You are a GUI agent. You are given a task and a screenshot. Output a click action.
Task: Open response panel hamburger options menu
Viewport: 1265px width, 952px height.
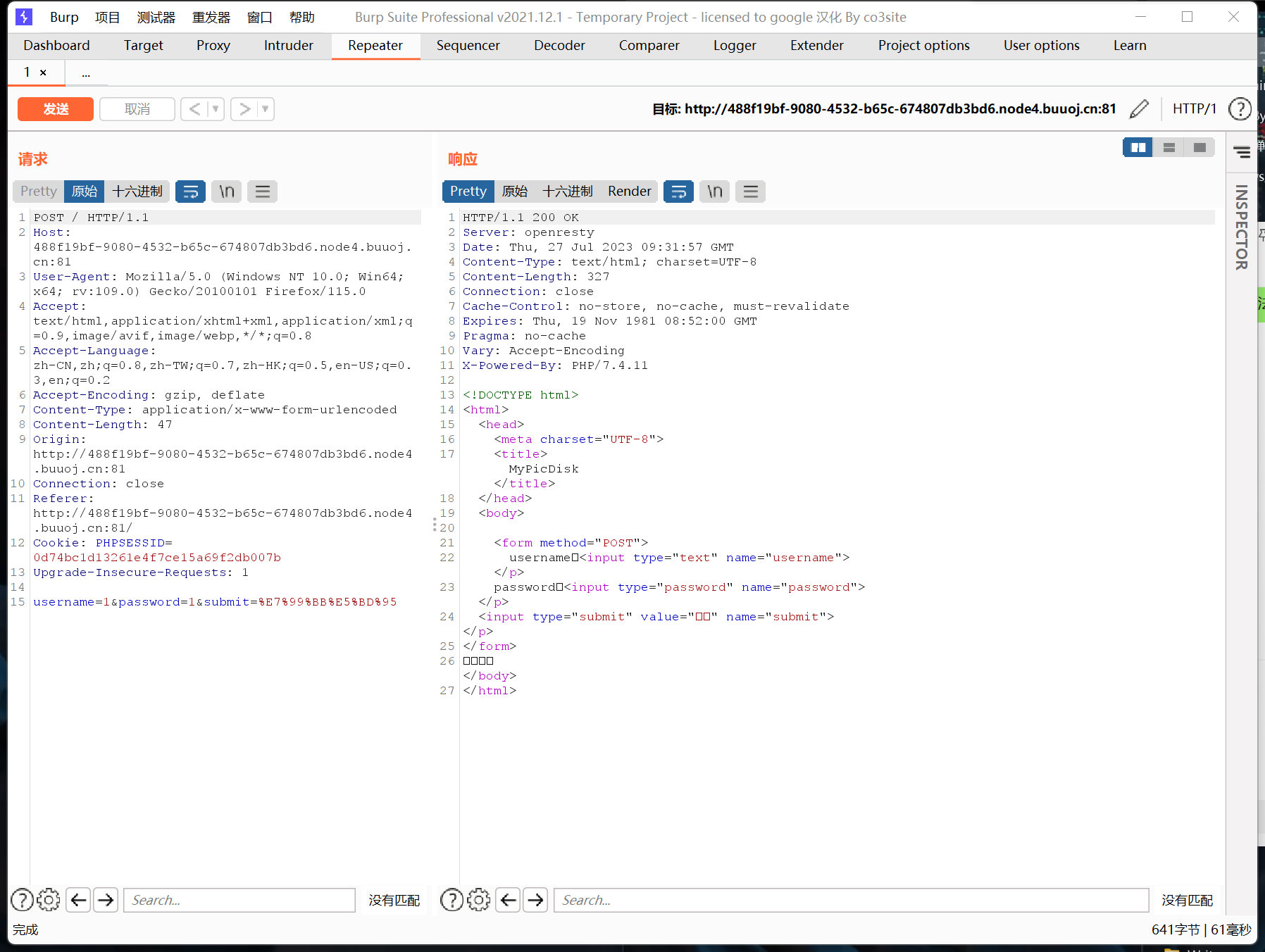point(751,192)
